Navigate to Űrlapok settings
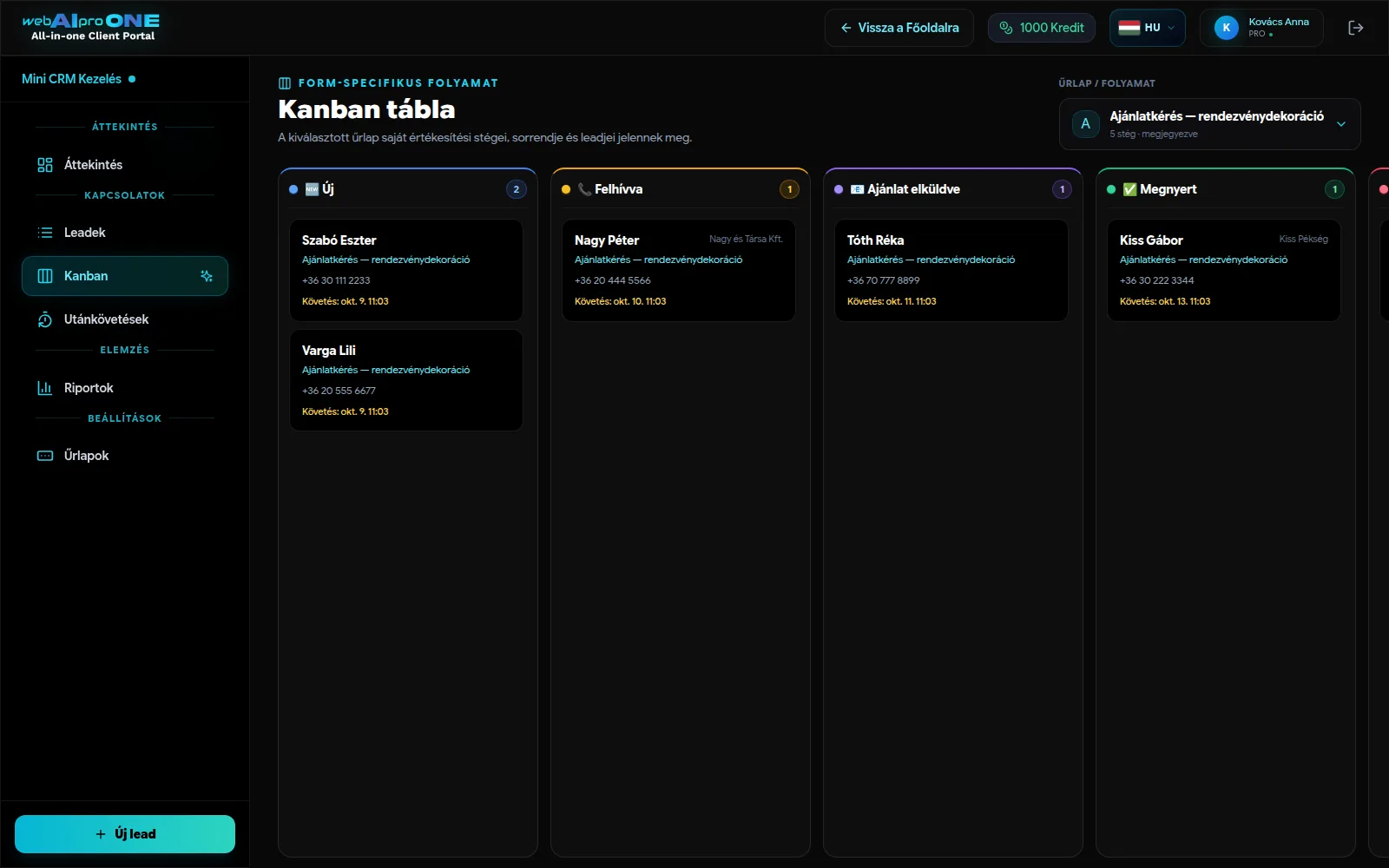This screenshot has width=1389, height=868. click(x=125, y=456)
